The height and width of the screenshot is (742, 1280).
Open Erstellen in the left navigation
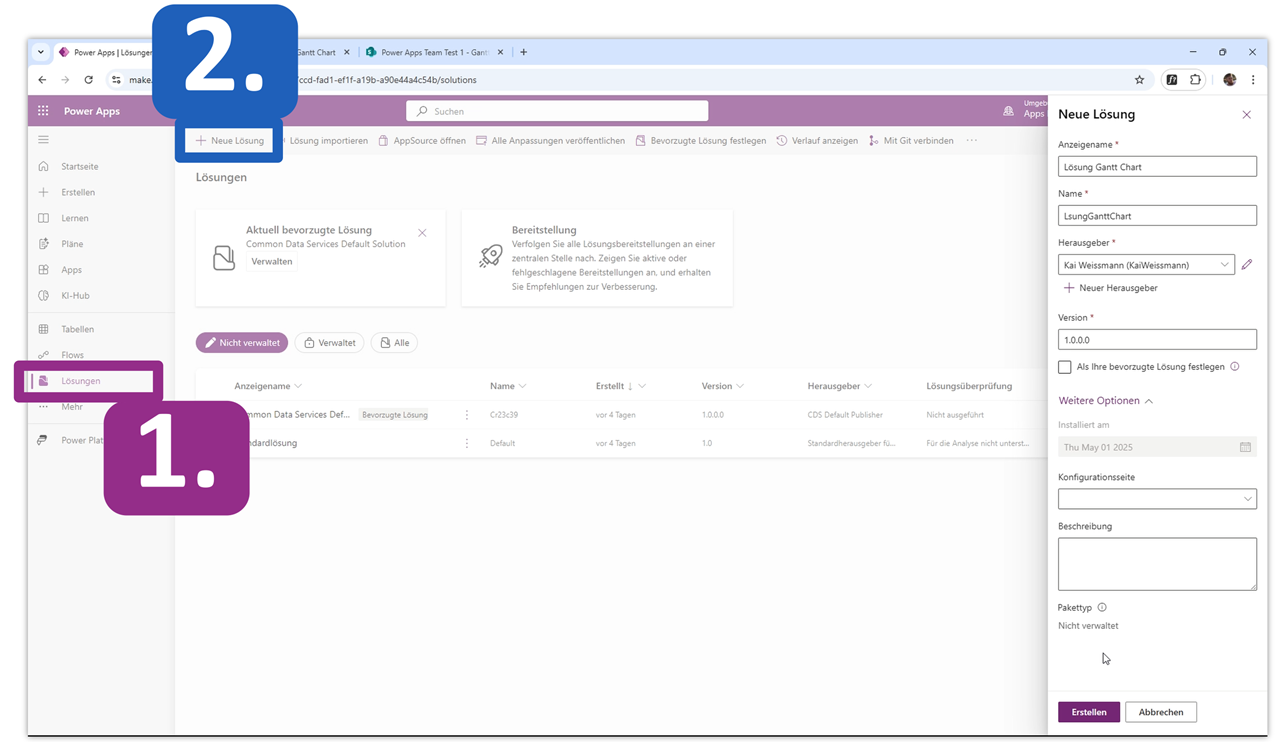click(78, 192)
